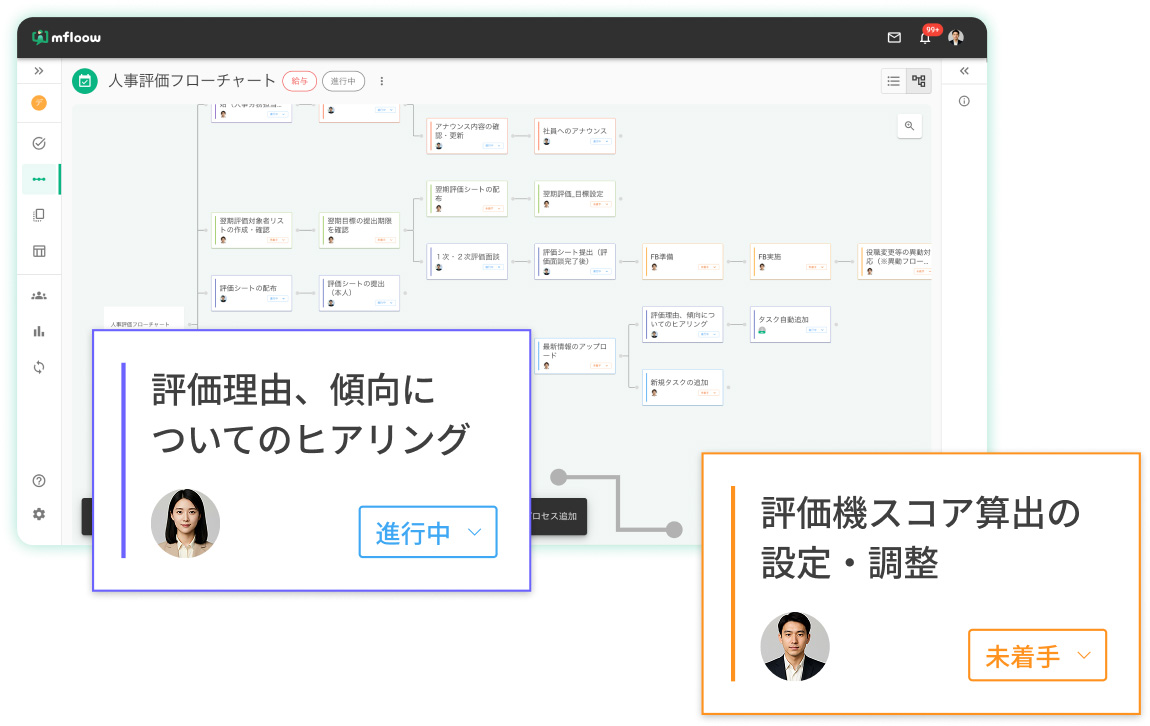This screenshot has width=1150, height=726.
Task: Open the user profile avatar menu
Action: pos(956,37)
